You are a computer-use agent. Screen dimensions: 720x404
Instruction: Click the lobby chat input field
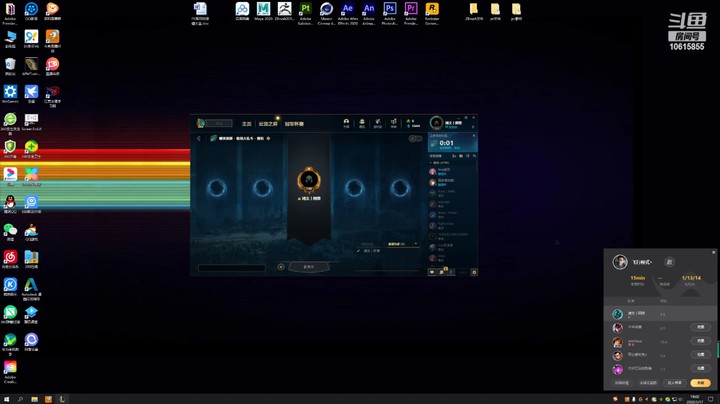click(232, 268)
